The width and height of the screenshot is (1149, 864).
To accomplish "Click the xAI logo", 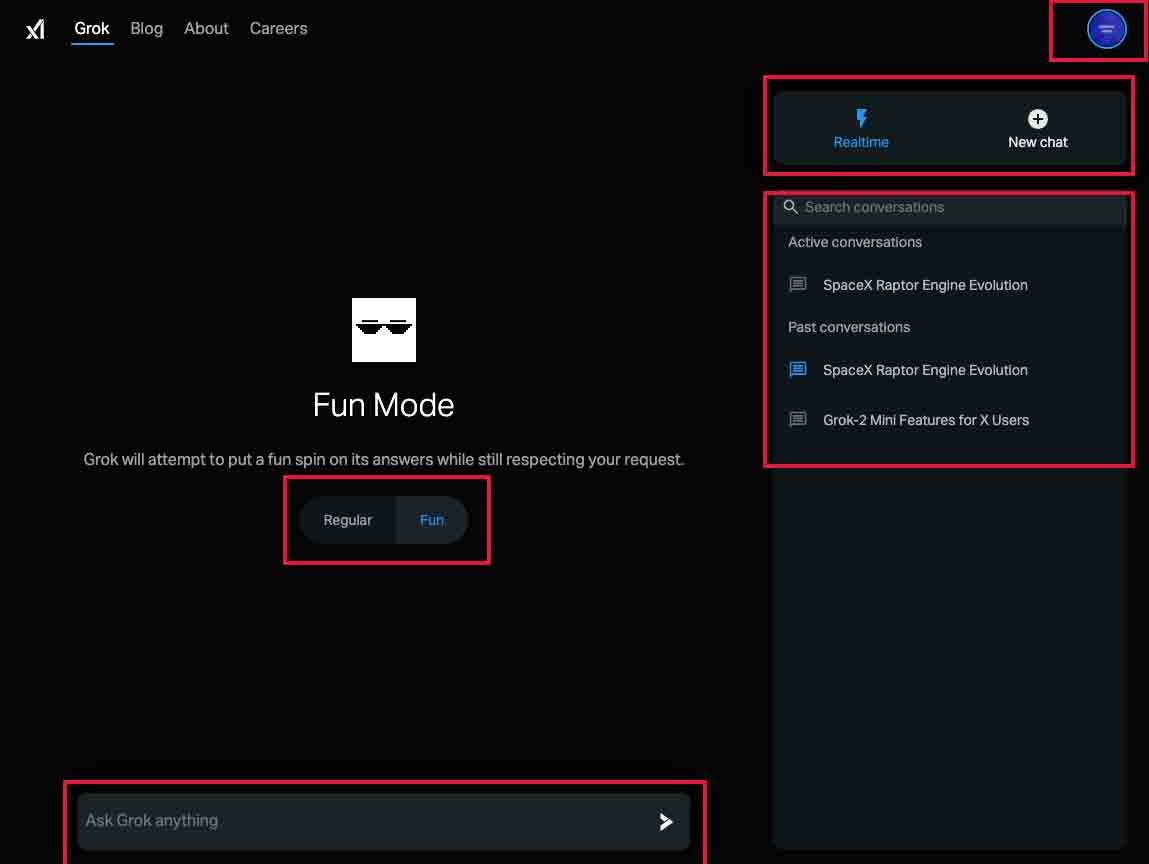I will (35, 29).
